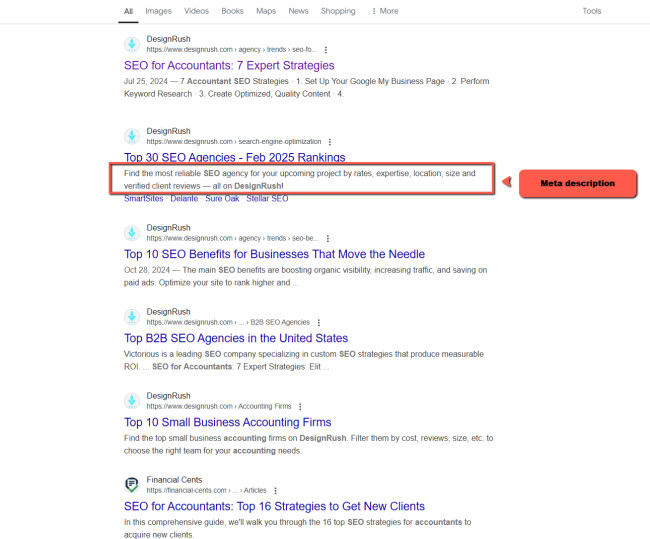Viewport: 650px width, 539px height.
Task: Open the Delante sitelink
Action: point(184,199)
